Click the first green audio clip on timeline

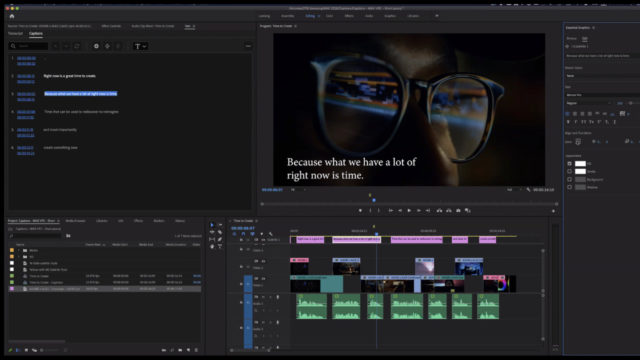coord(311,307)
